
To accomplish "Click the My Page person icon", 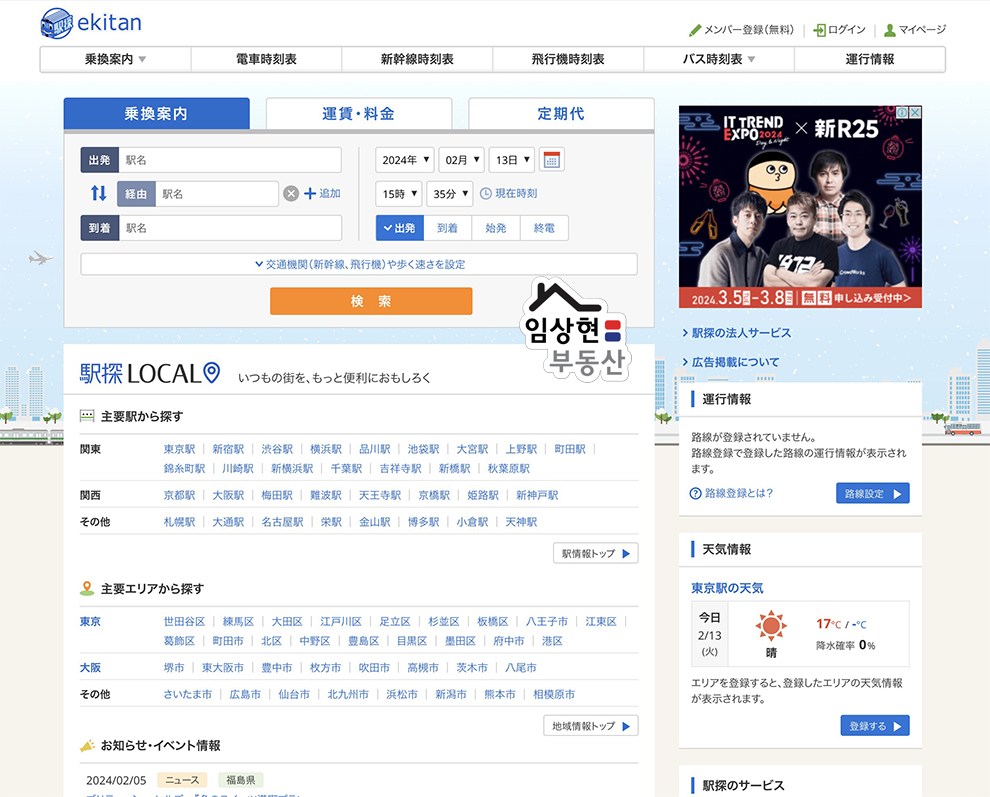I will (890, 30).
